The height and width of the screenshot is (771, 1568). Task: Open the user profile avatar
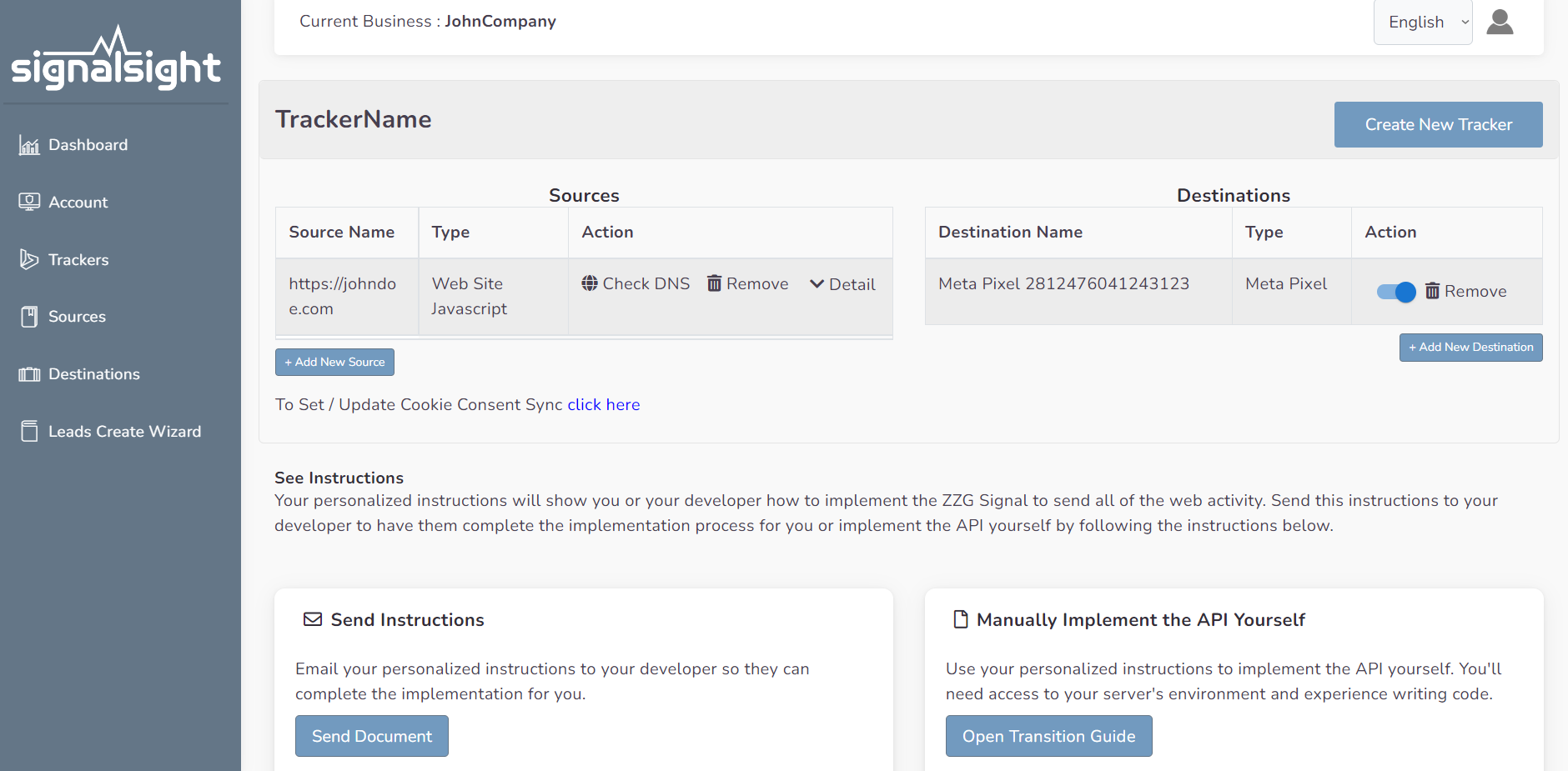(x=1500, y=22)
